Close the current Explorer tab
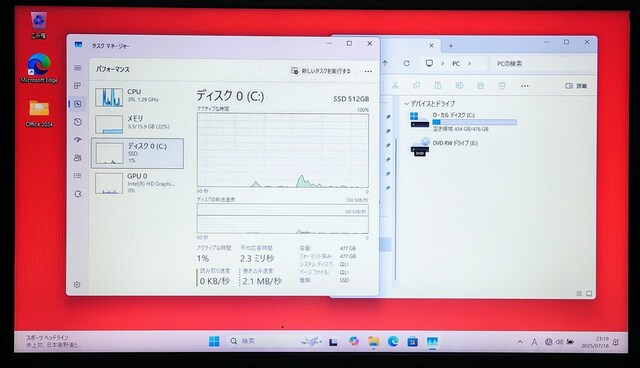This screenshot has height=368, width=640. 431,45
